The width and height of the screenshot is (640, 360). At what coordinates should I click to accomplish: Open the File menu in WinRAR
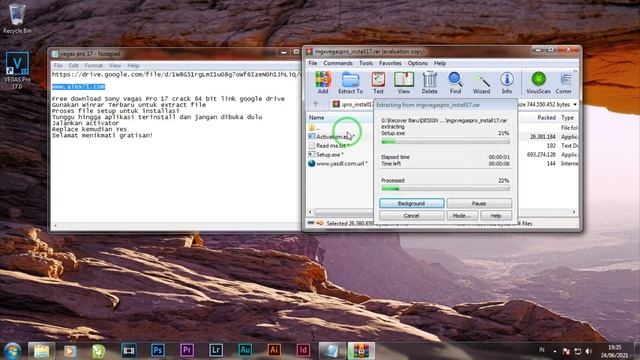coord(313,63)
